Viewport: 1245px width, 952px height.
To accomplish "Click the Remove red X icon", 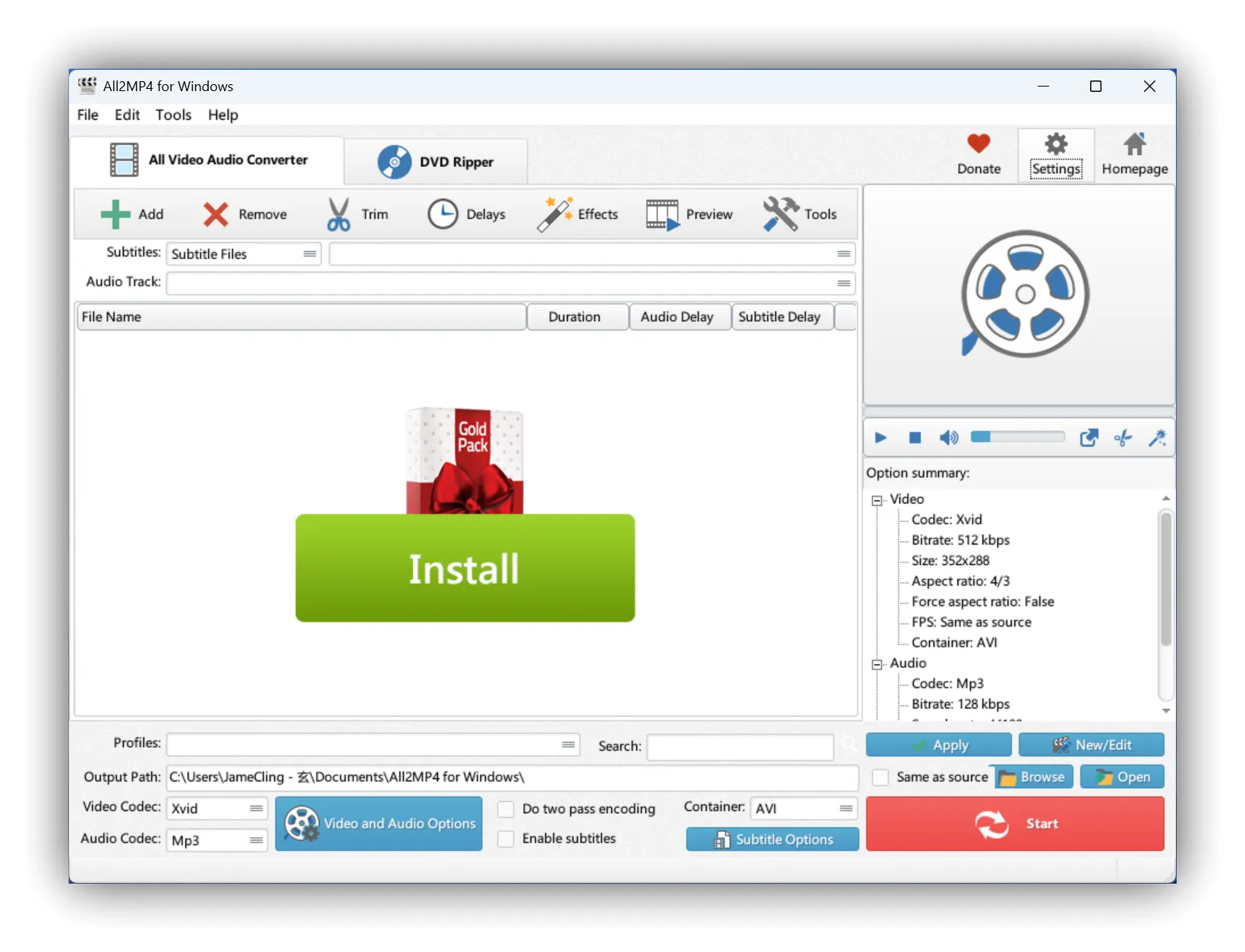I will coord(216,215).
